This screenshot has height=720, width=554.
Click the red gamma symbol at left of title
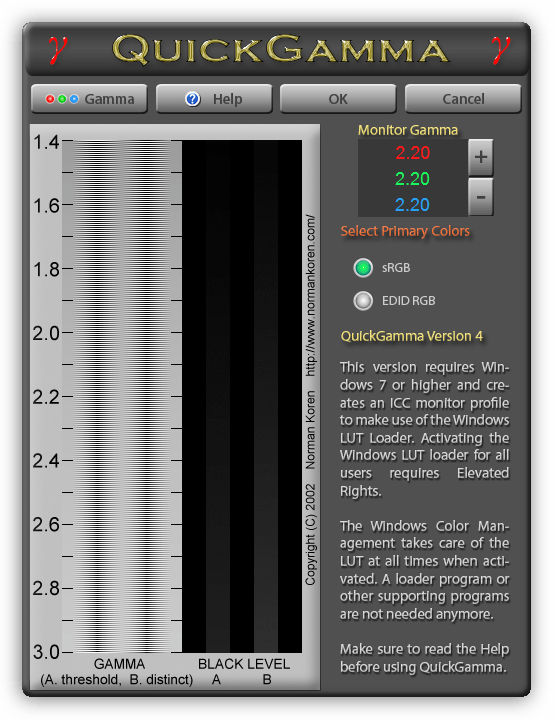[58, 49]
